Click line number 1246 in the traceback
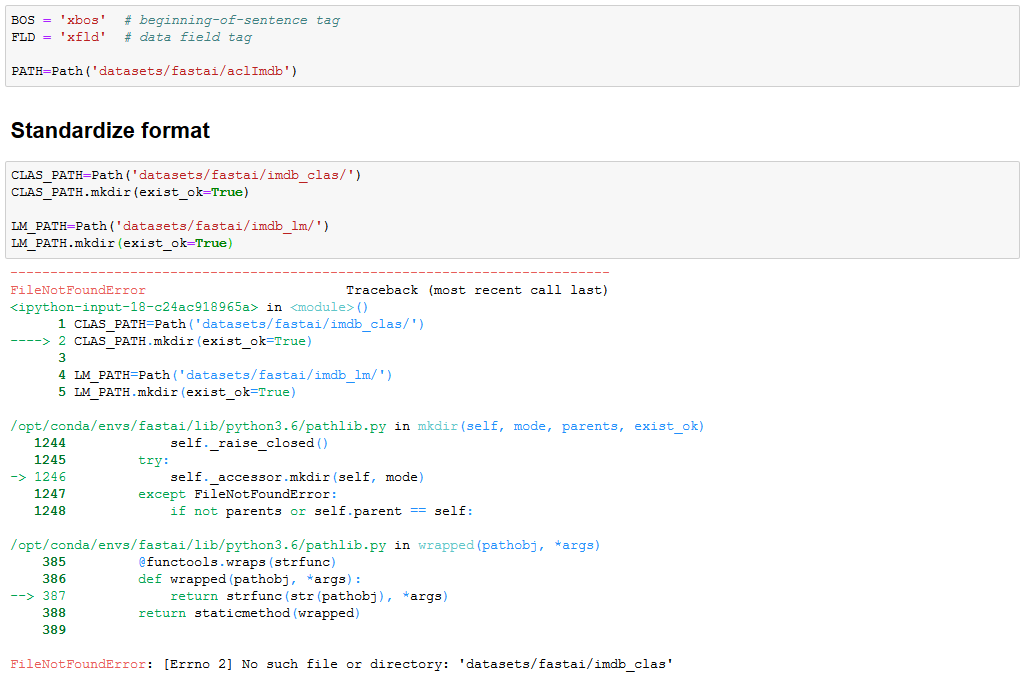The image size is (1026, 676). [50, 477]
